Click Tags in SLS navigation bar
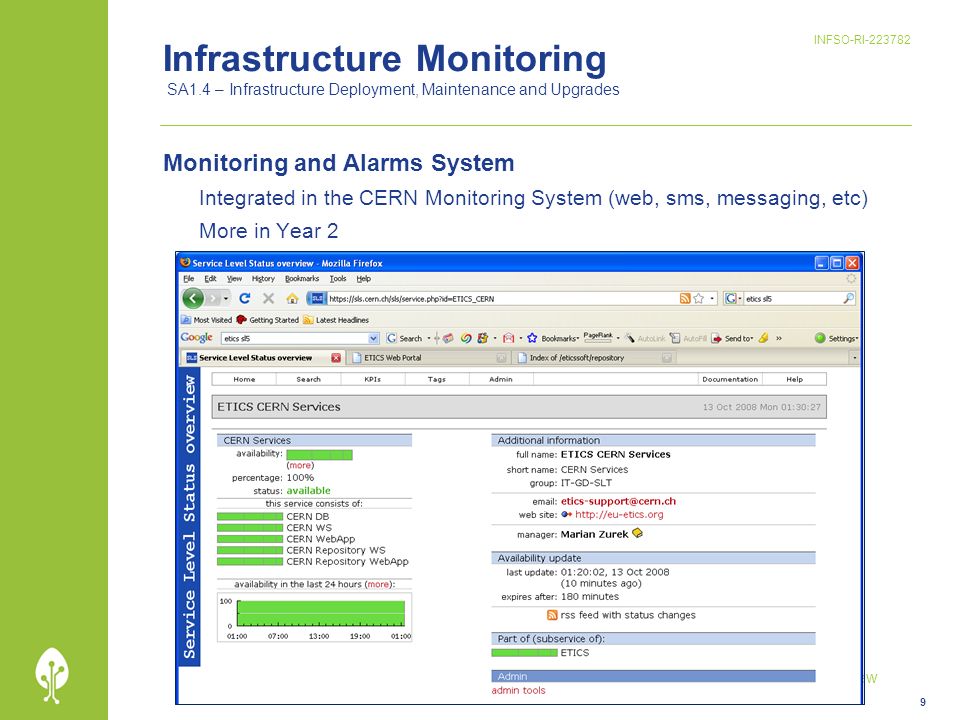 click(437, 380)
